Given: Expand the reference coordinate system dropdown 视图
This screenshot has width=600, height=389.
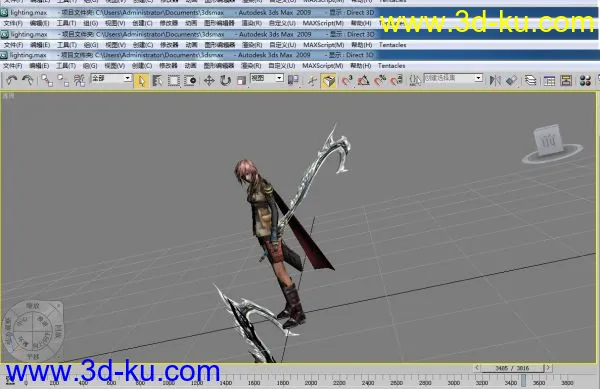Looking at the screenshot, I should coord(279,78).
